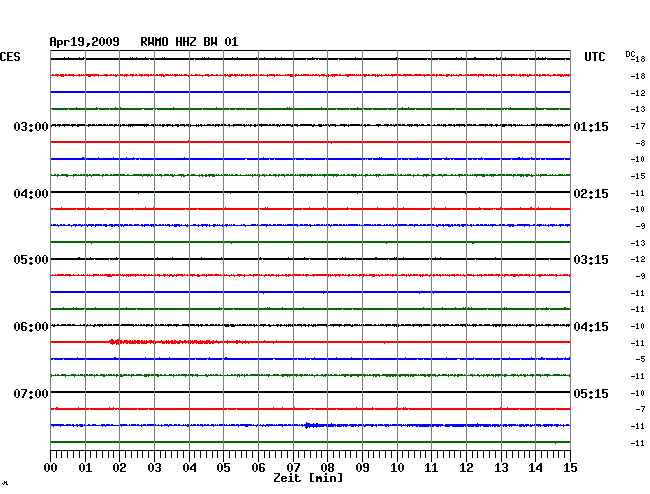This screenshot has width=650, height=494.
Task: Select the 04:15 UTC time label
Action: point(591,327)
